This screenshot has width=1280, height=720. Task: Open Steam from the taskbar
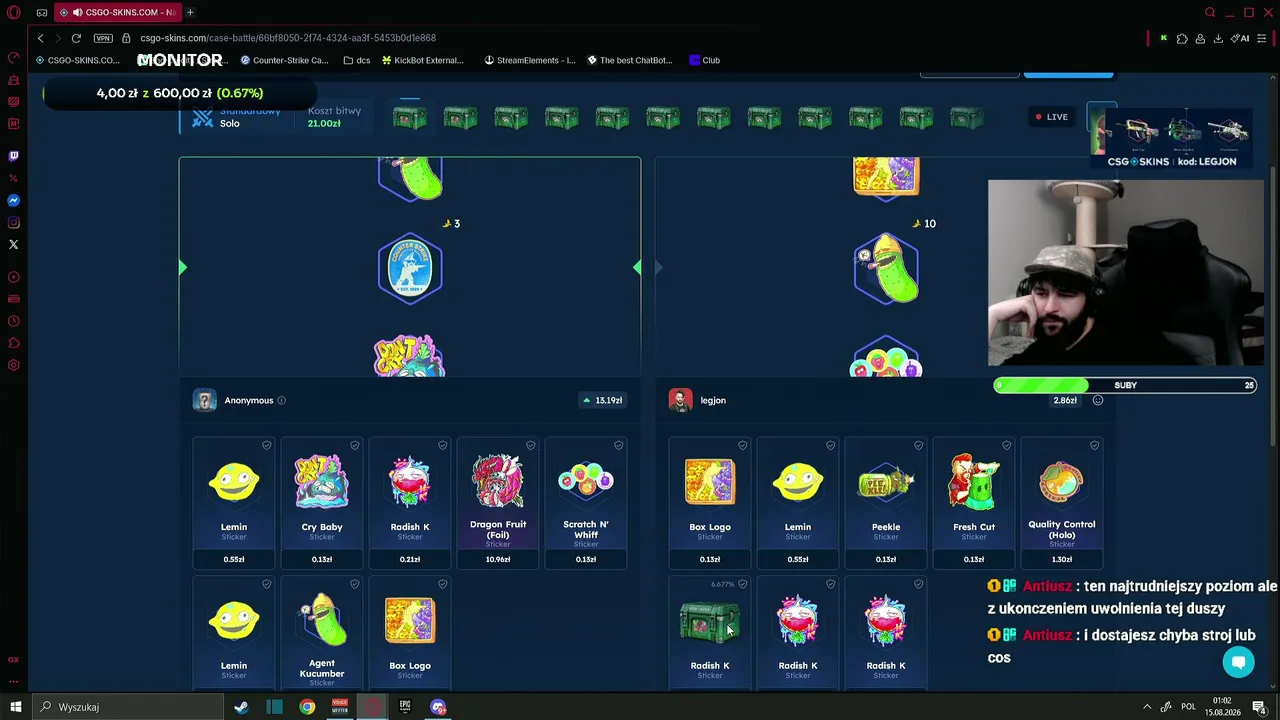click(x=241, y=707)
